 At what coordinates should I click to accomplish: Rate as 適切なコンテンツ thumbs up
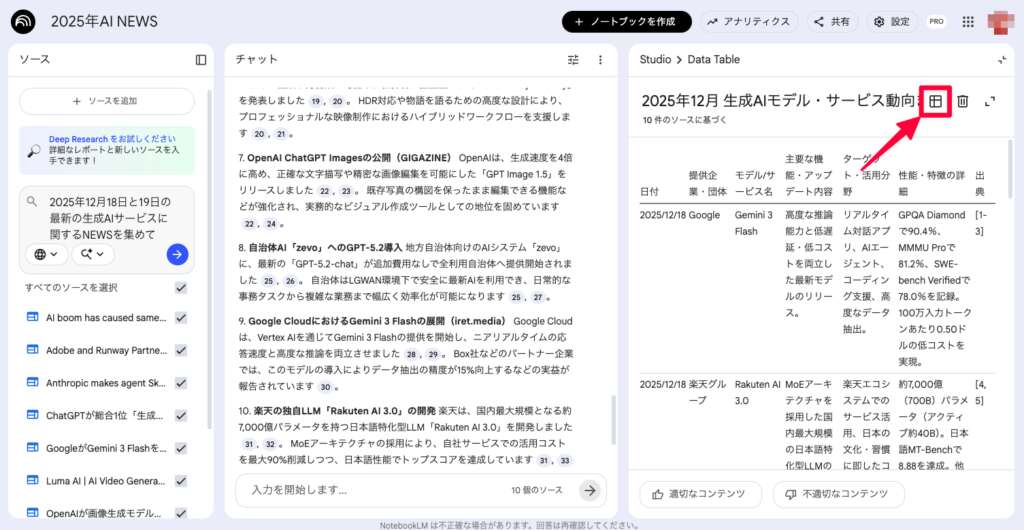(701, 494)
